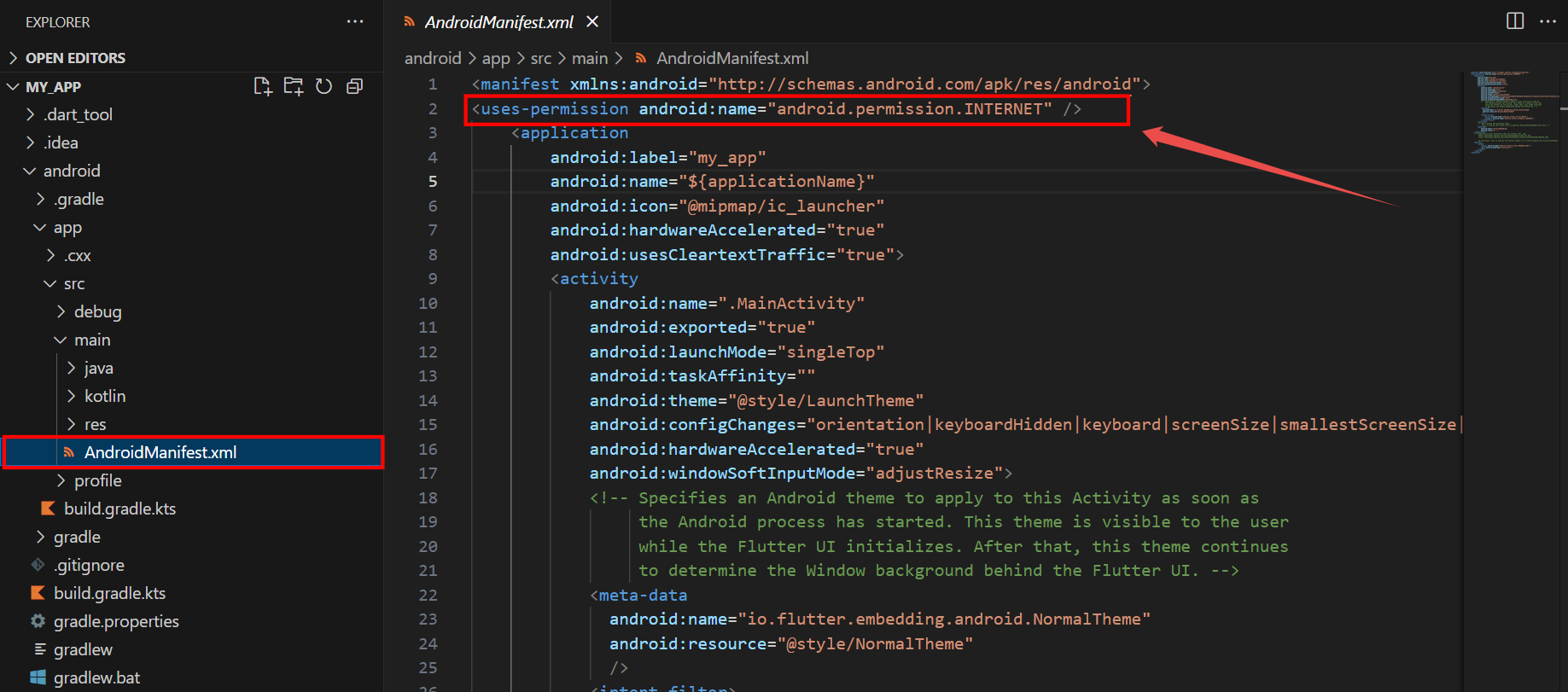This screenshot has width=1568, height=692.
Task: Click '@style/LaunchTheme' value
Action: [825, 400]
